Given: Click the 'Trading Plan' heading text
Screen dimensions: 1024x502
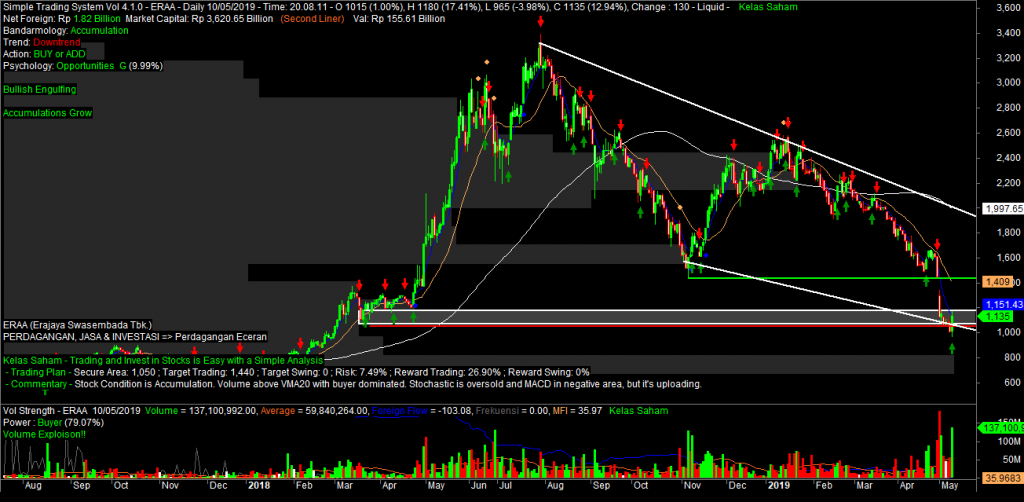Looking at the screenshot, I should click(x=40, y=372).
